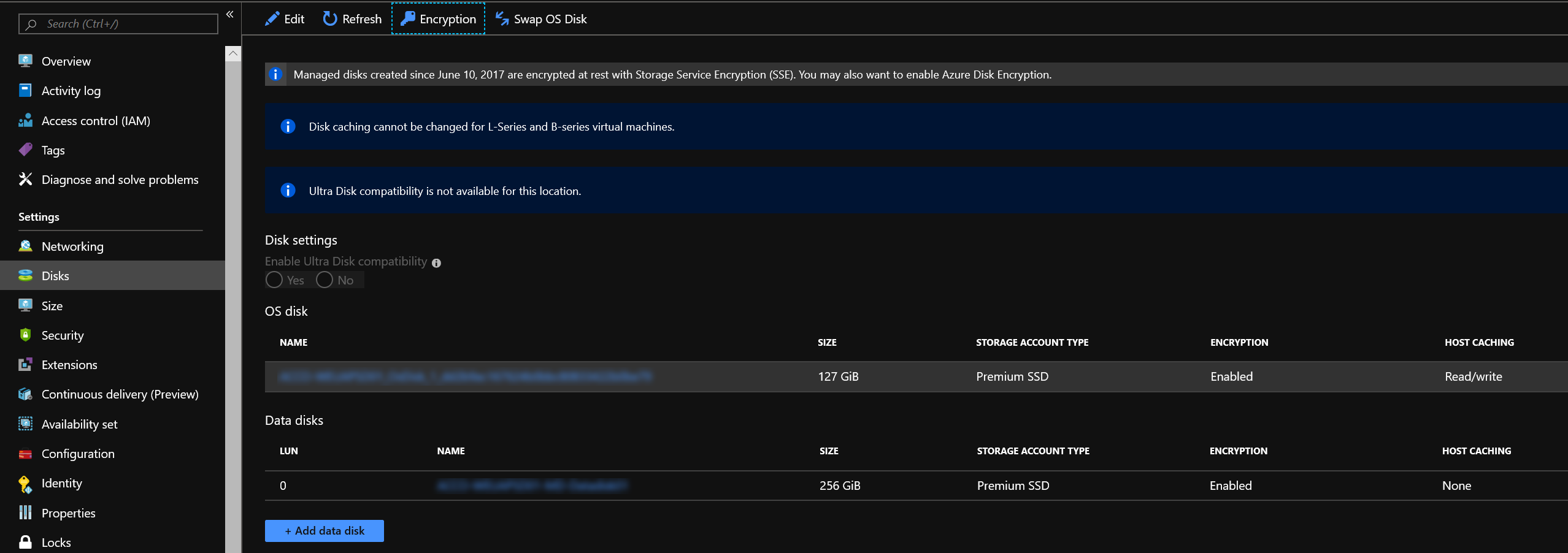Open Encryption via the key icon
This screenshot has width=1568, height=553.
tap(408, 19)
